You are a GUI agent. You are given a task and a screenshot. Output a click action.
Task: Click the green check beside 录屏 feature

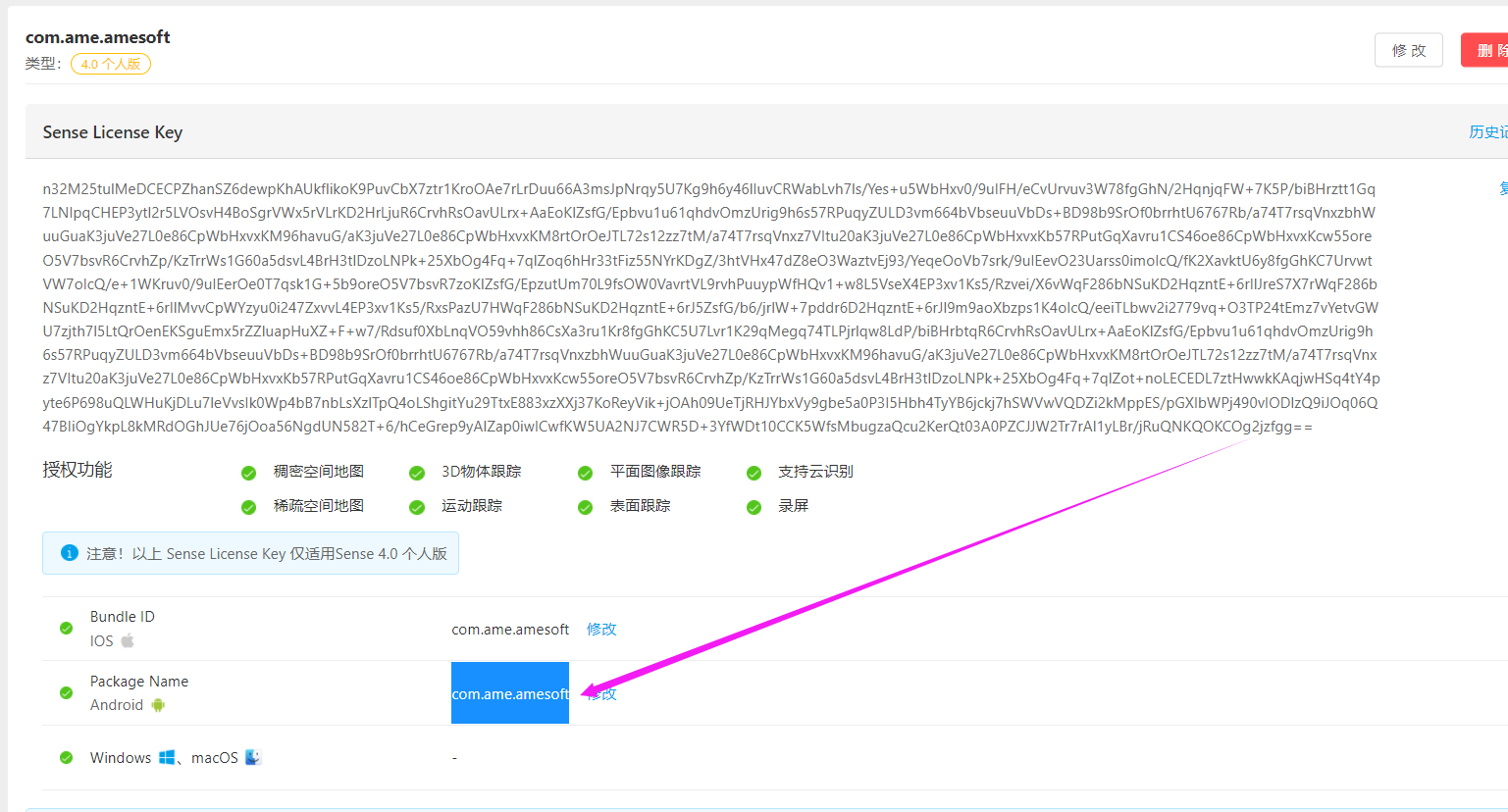[x=754, y=506]
